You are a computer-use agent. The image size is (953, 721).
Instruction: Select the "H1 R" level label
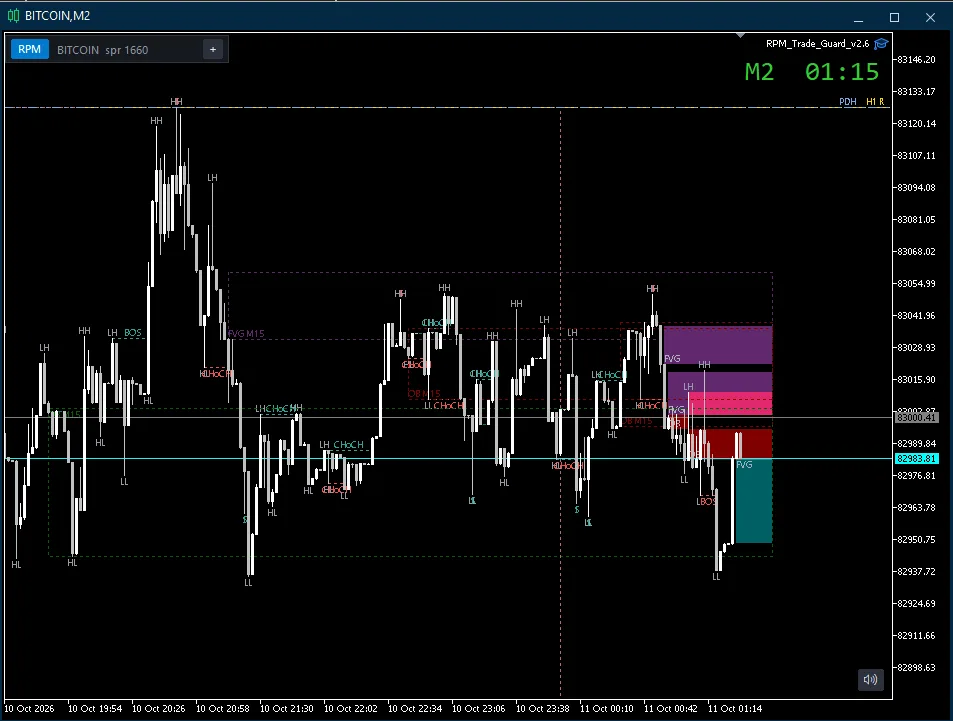(875, 102)
